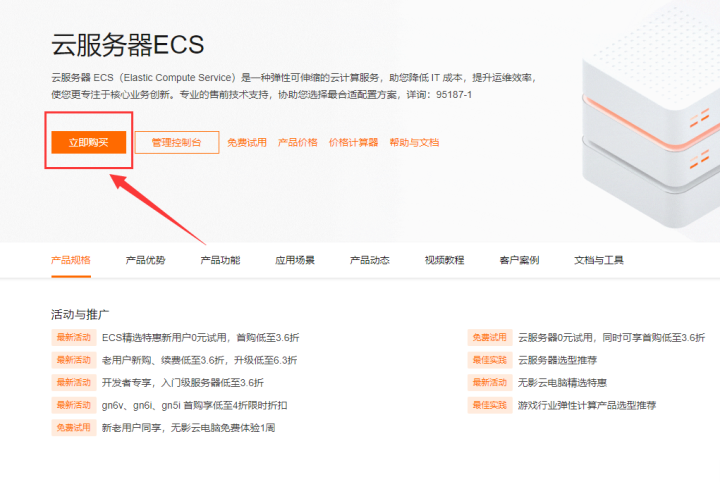The height and width of the screenshot is (482, 720).
Task: Switch to the 产品优势 tab
Action: coord(146,260)
